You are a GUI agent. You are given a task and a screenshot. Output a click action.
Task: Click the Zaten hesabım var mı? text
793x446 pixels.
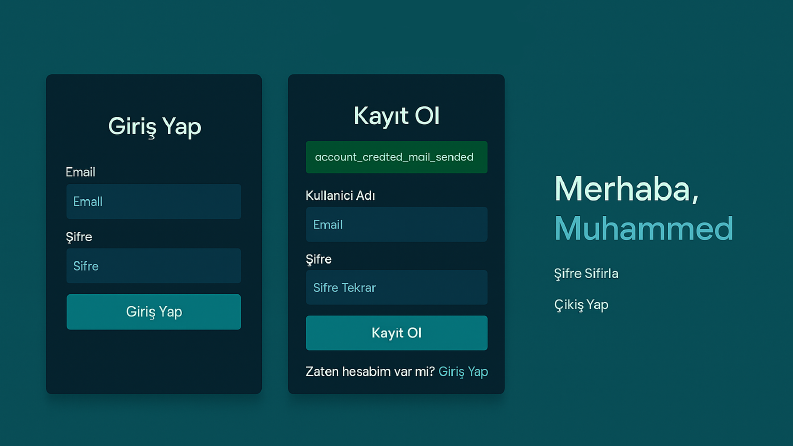[x=370, y=372]
